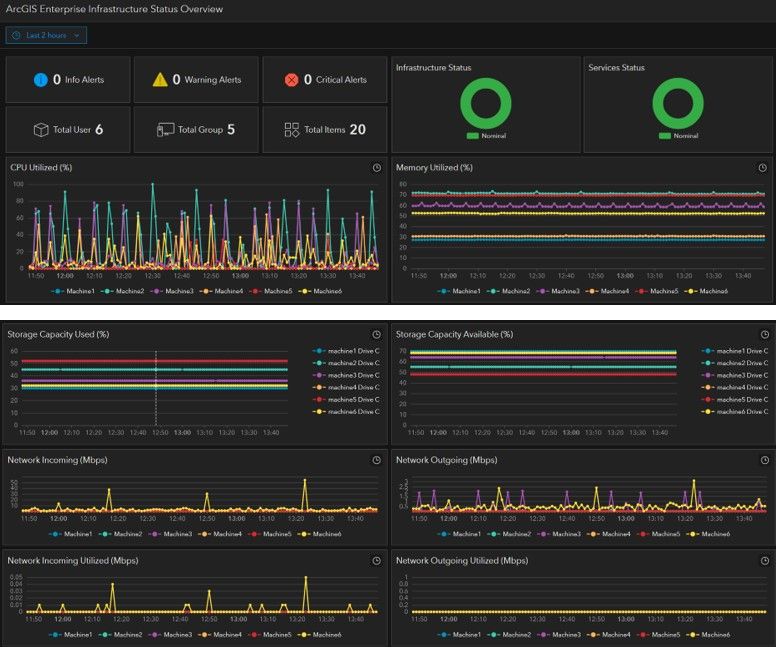Toggle Machine3 series in Memory Utilized legend
Viewport: 776px width, 647px height.
[558, 291]
